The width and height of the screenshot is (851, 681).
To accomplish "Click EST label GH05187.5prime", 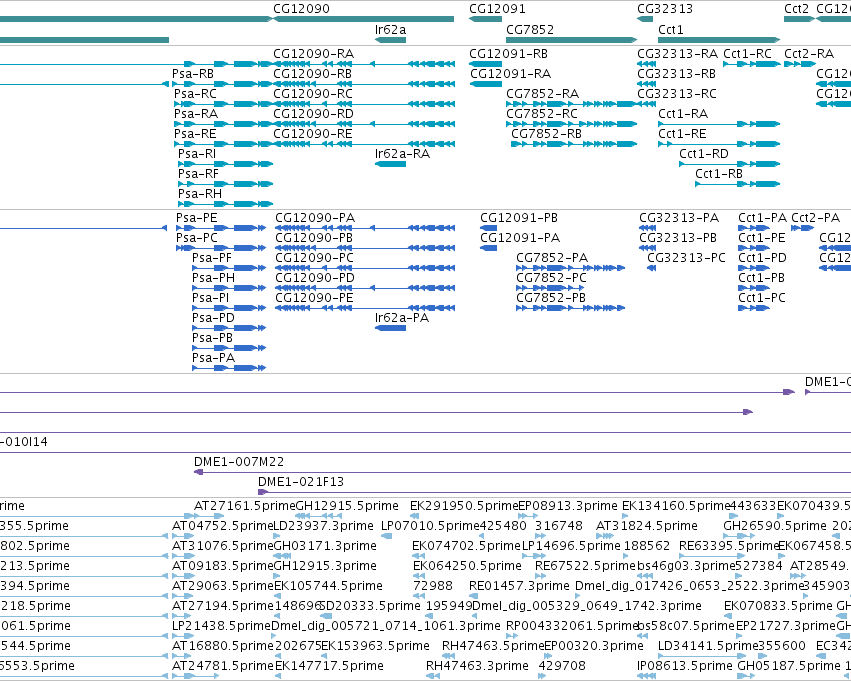I will (x=789, y=666).
